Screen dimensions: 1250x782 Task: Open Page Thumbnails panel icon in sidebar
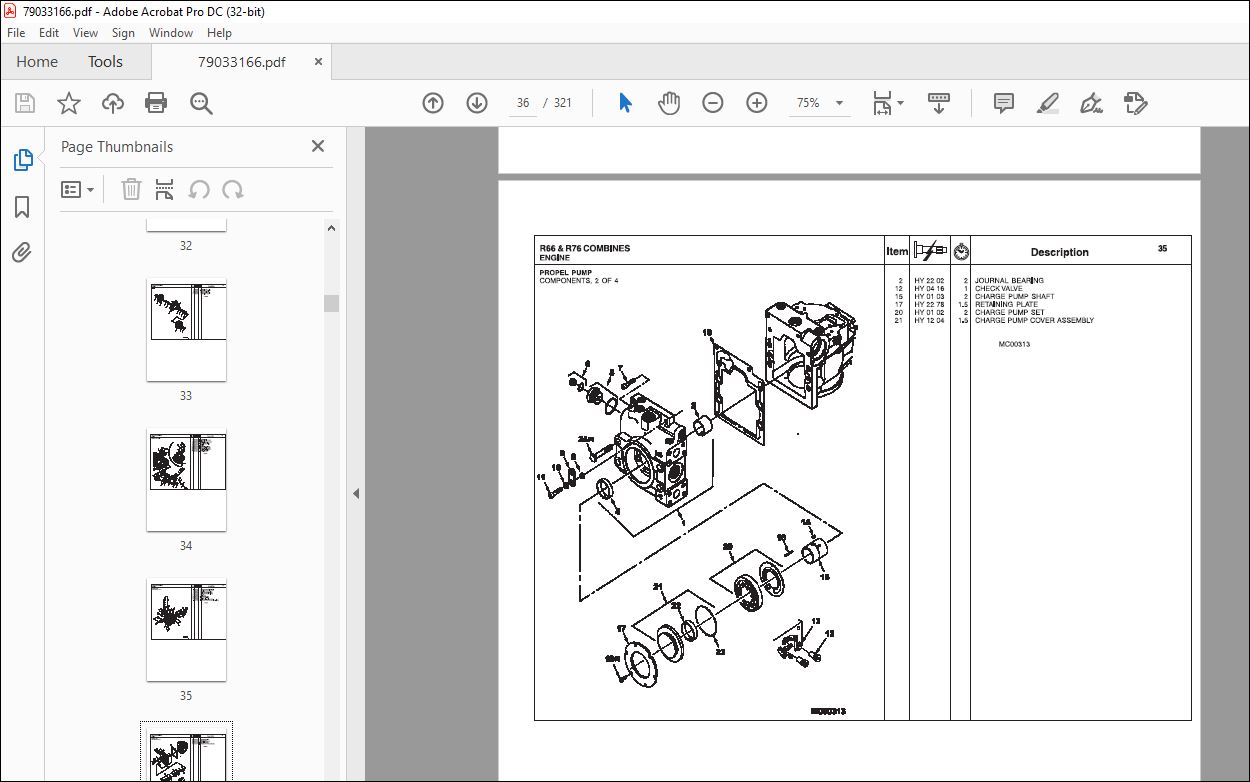click(x=22, y=160)
